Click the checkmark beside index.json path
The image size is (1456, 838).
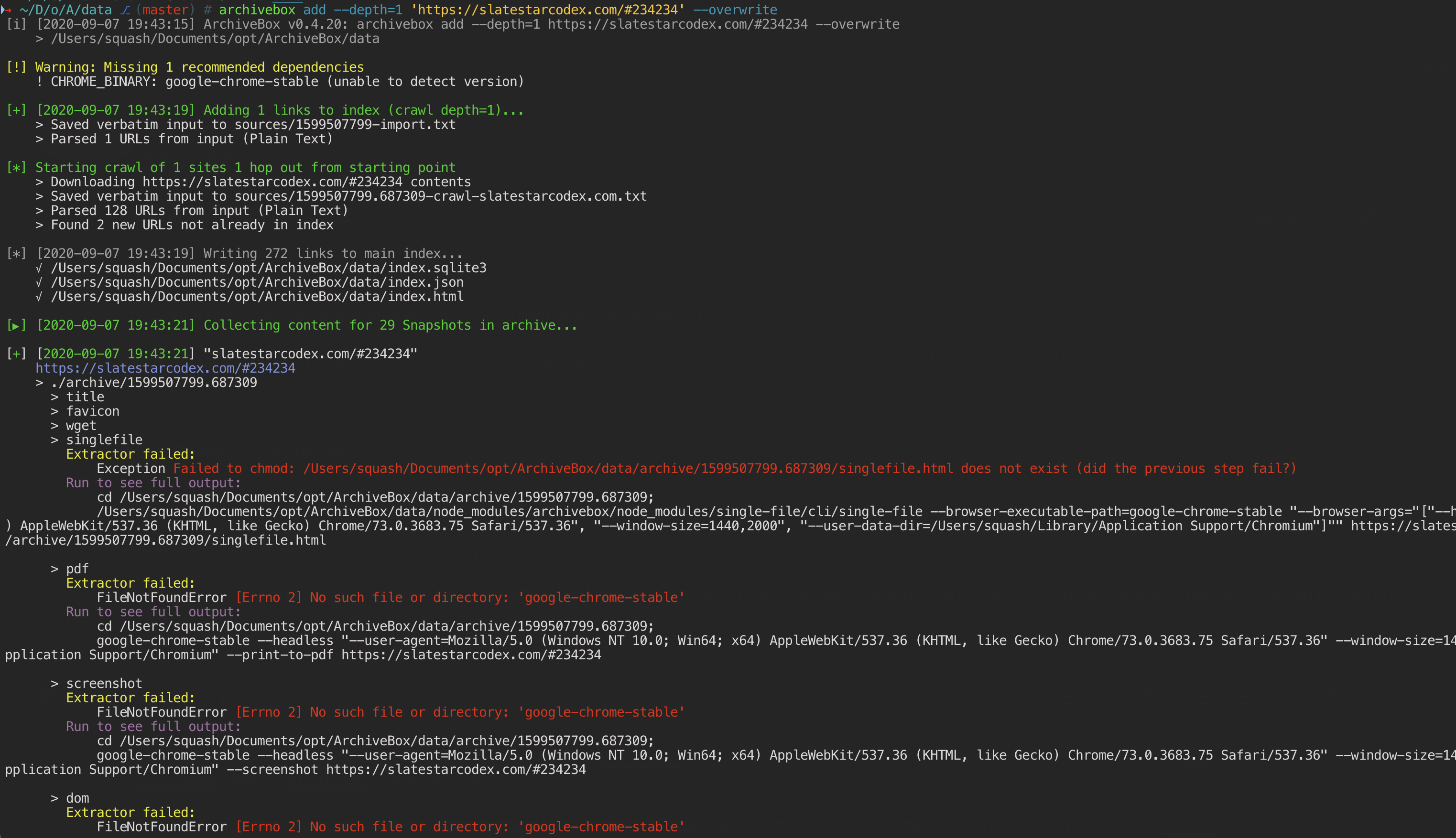[x=39, y=282]
